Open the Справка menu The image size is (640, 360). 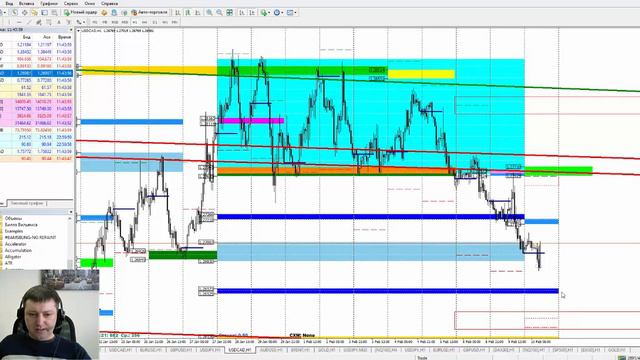(109, 4)
